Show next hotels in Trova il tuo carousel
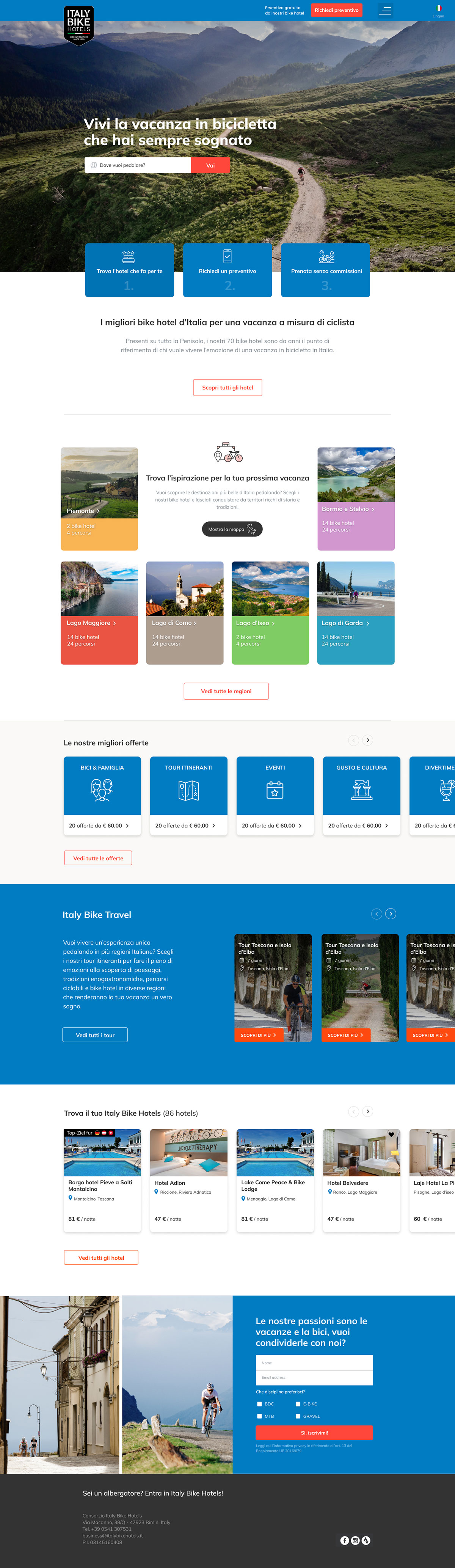 (367, 1111)
